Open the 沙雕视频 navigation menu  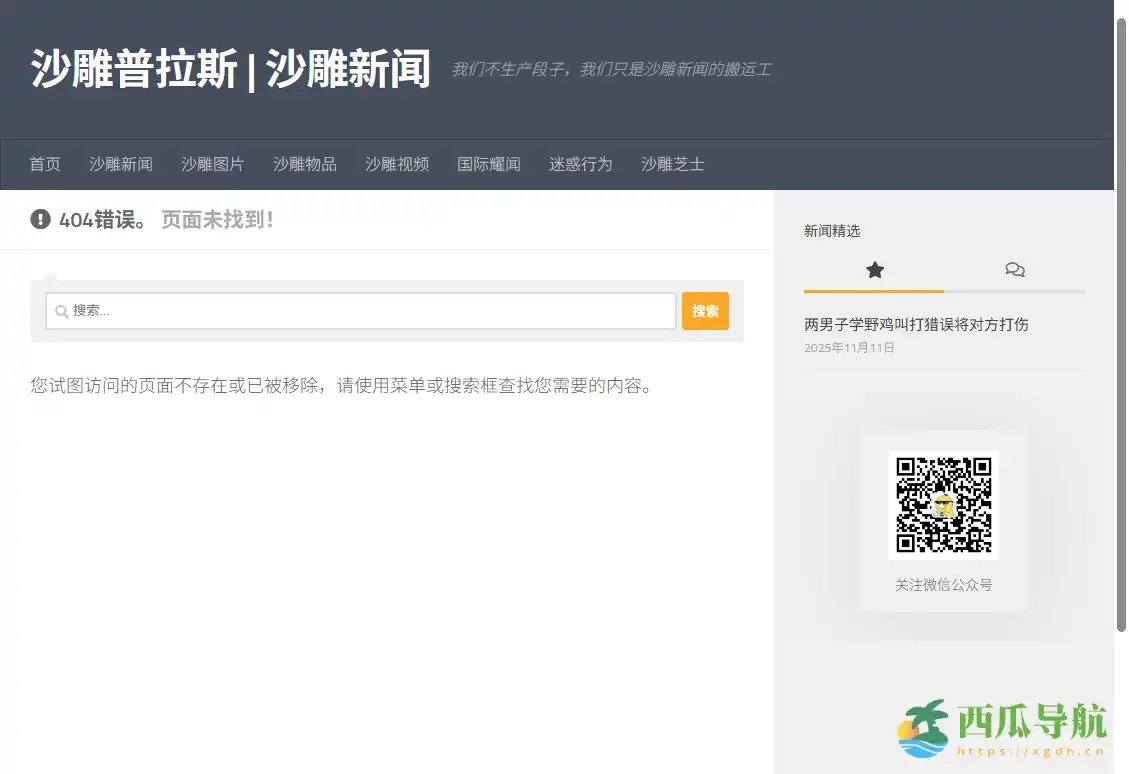pos(396,164)
